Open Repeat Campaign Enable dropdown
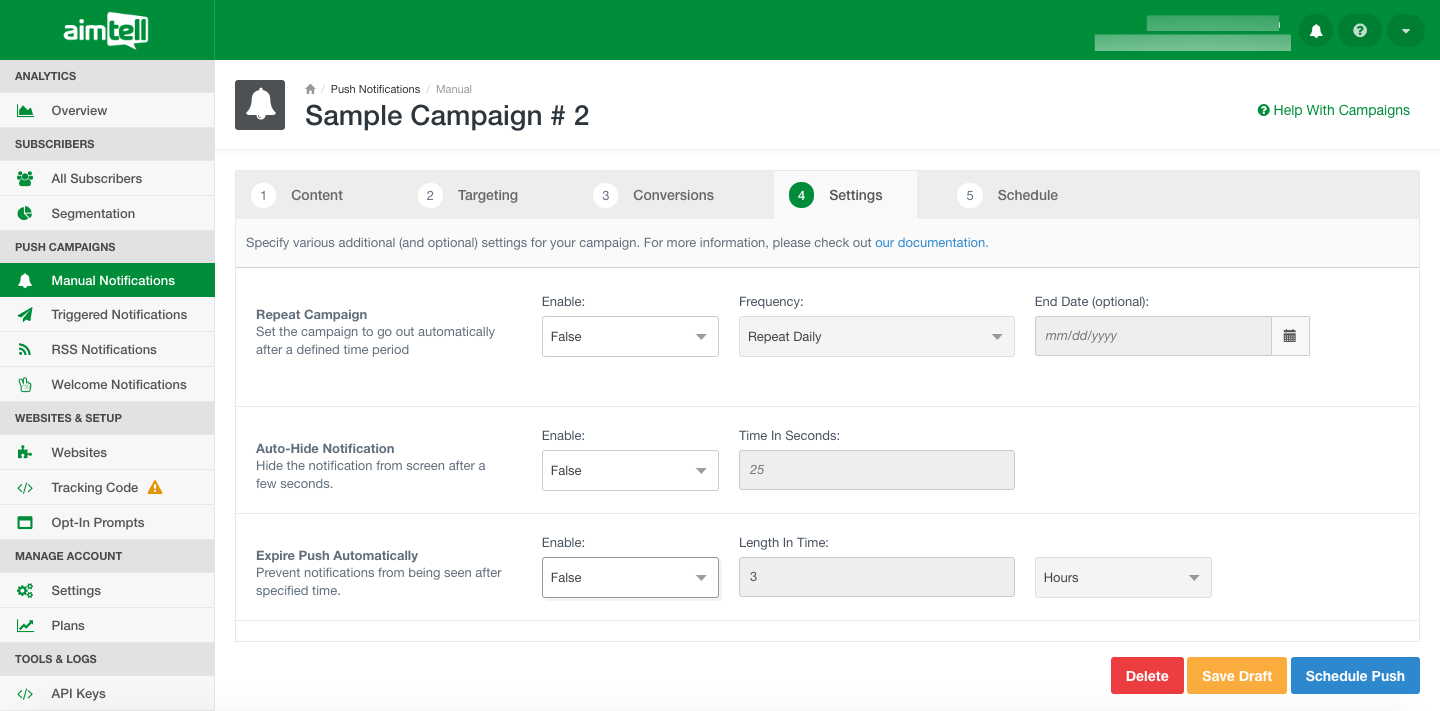This screenshot has width=1440, height=711. [x=630, y=337]
